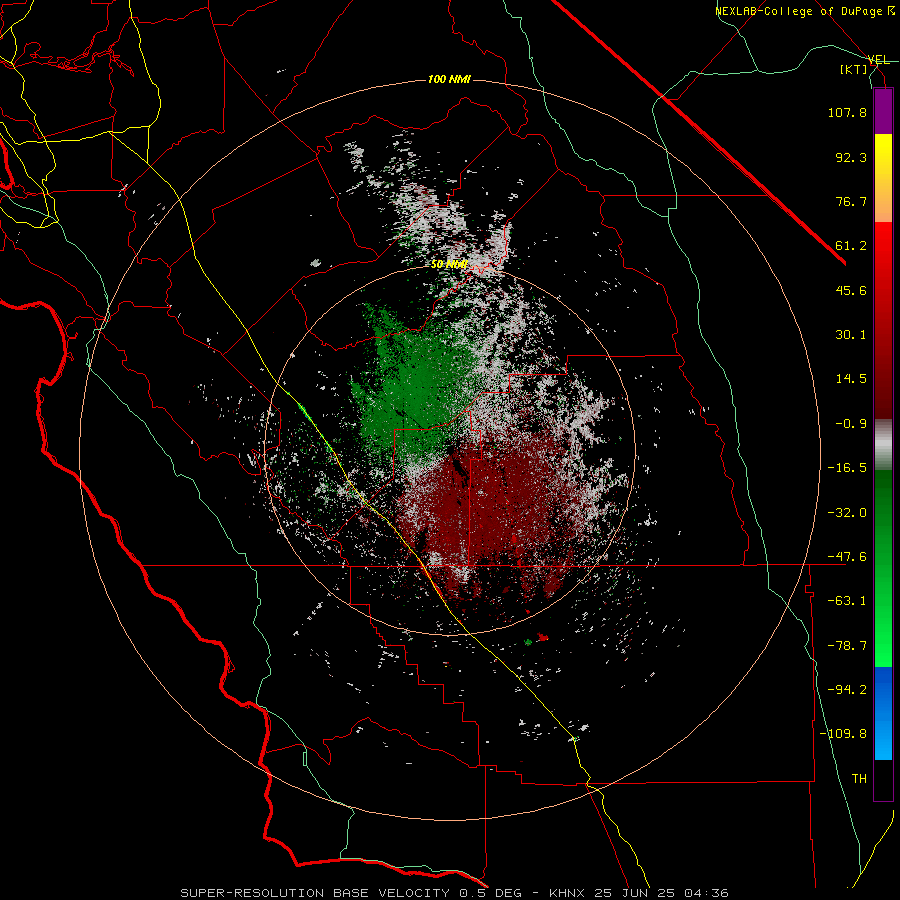Click the purple top segment of color bar
Screen dimensions: 900x900
(x=883, y=111)
